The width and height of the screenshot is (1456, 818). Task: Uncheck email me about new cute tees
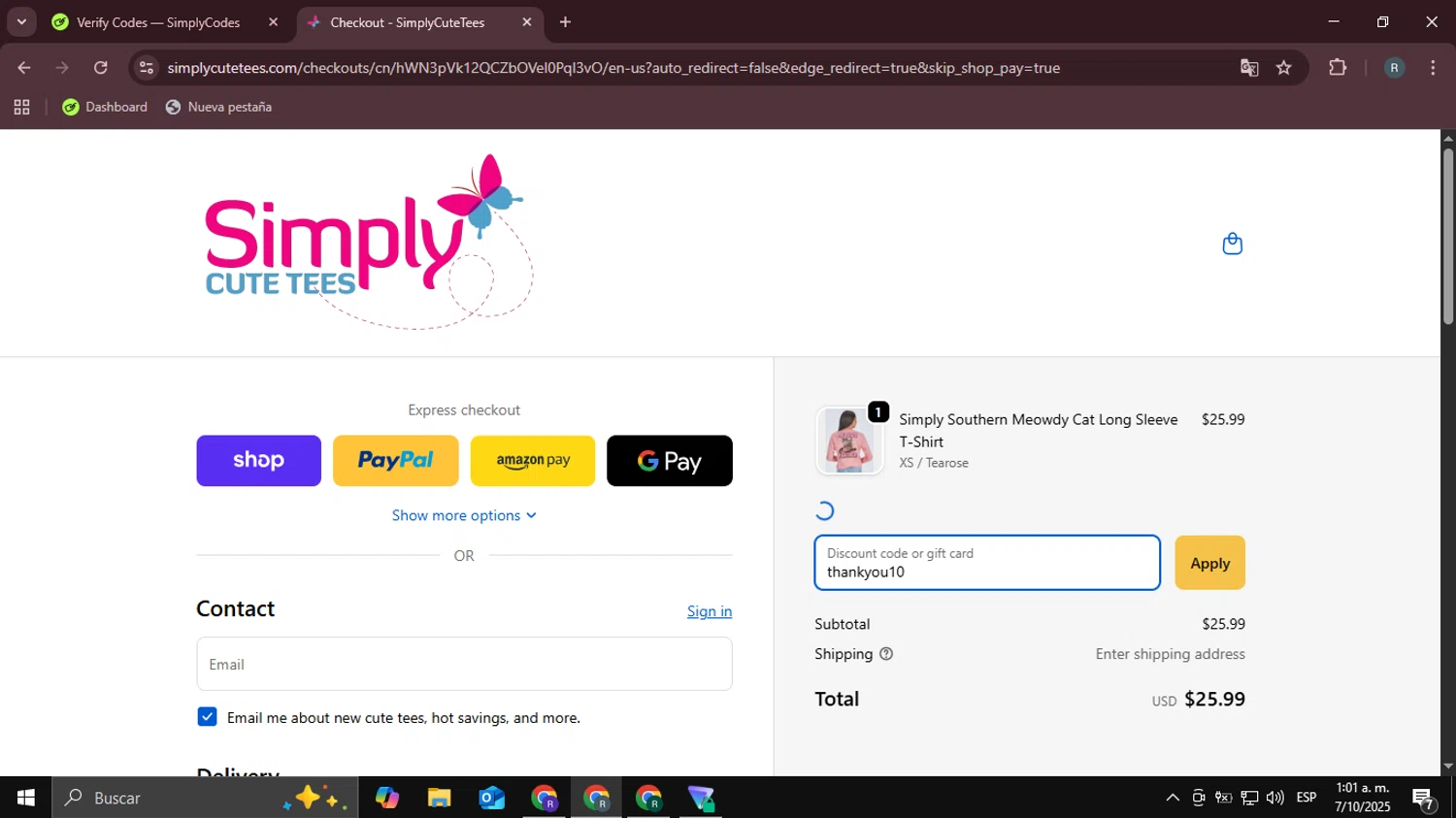tap(207, 717)
